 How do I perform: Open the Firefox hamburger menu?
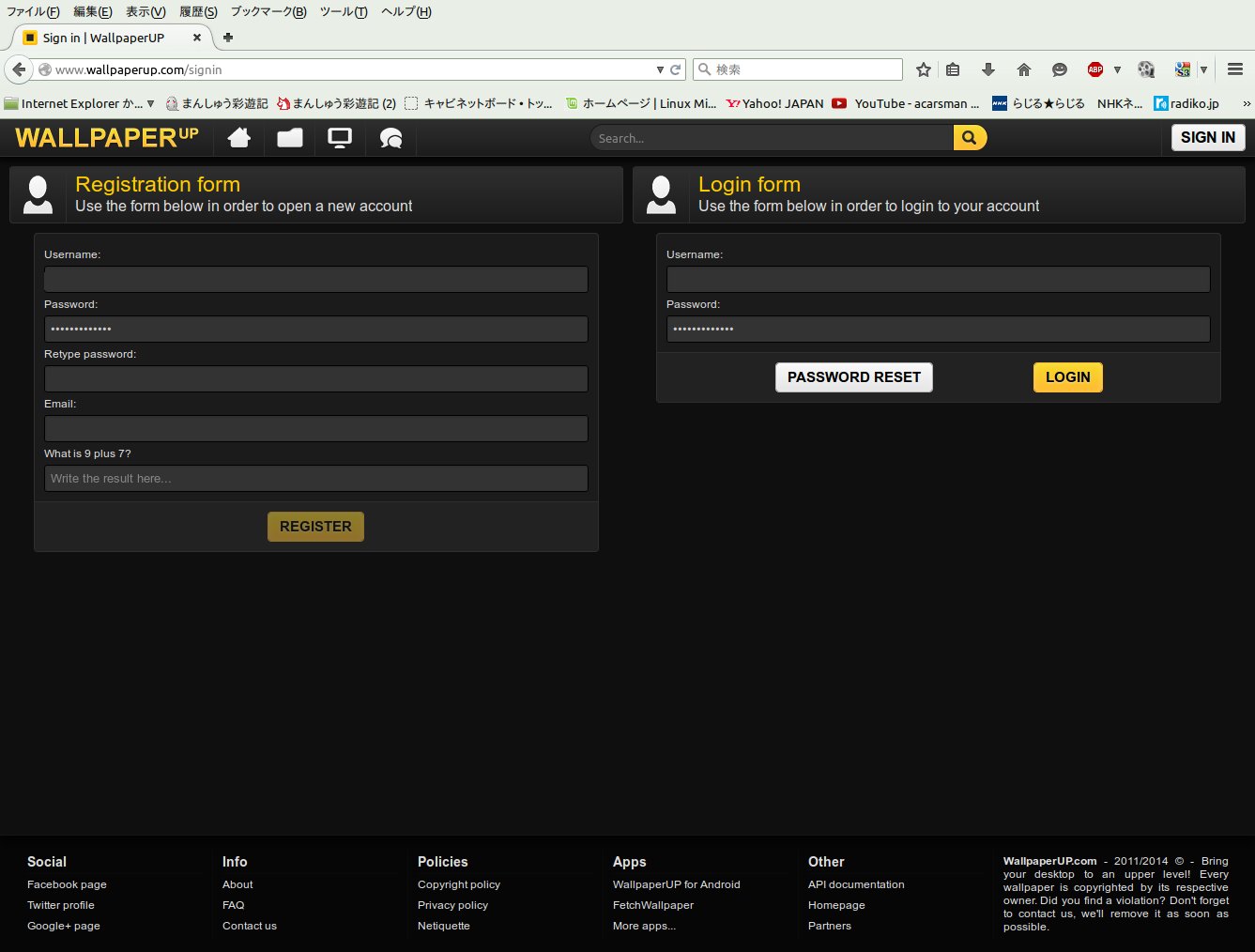[x=1235, y=69]
